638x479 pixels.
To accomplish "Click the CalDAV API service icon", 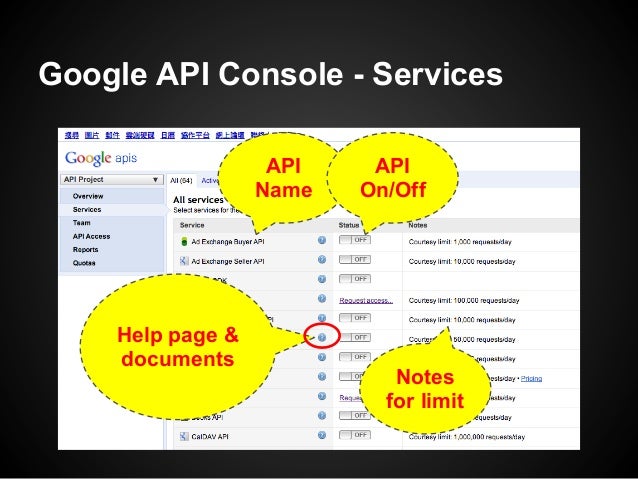I will [184, 436].
